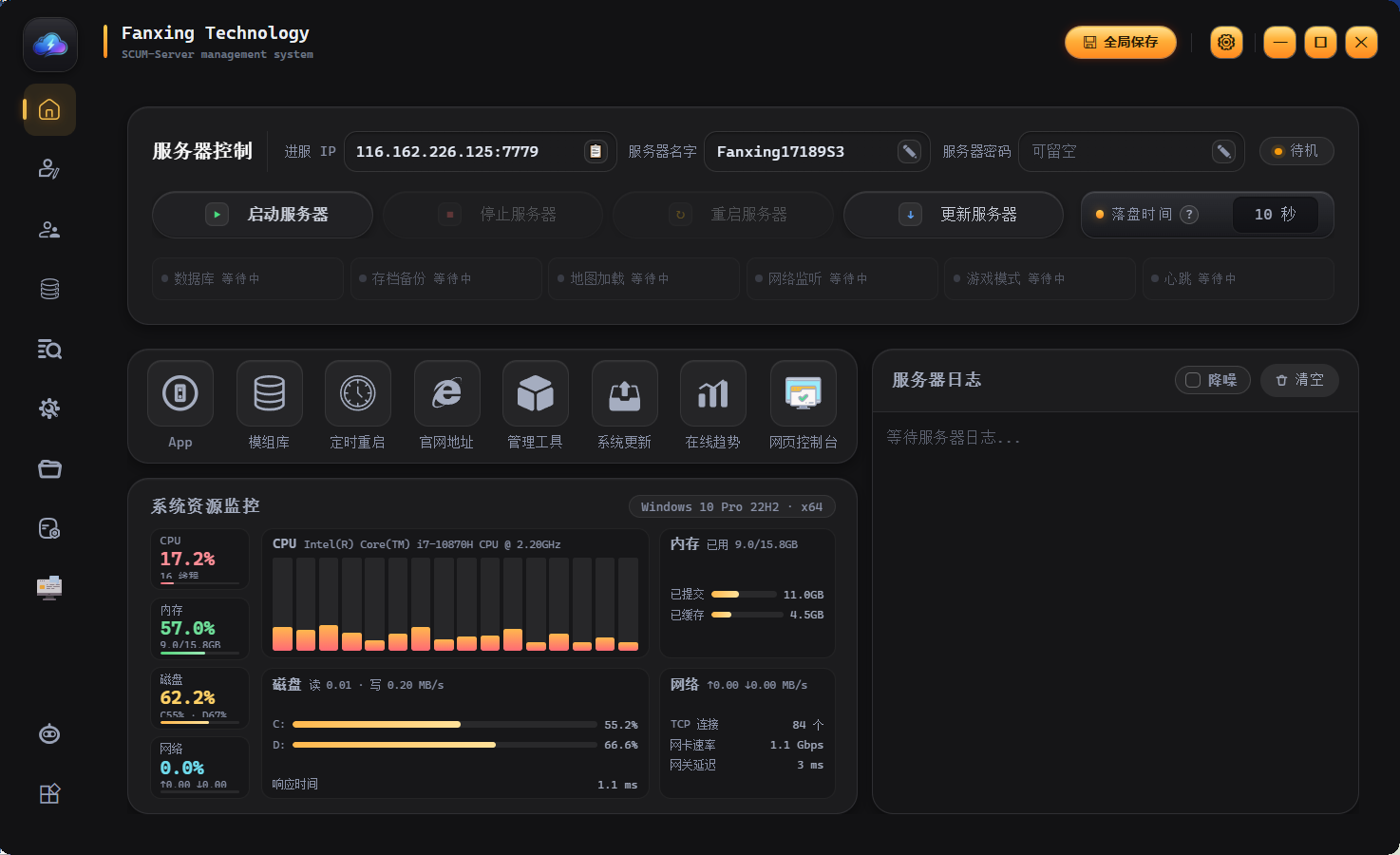Open the scheduled file sidebar icon
This screenshot has height=855, width=1400.
(49, 528)
